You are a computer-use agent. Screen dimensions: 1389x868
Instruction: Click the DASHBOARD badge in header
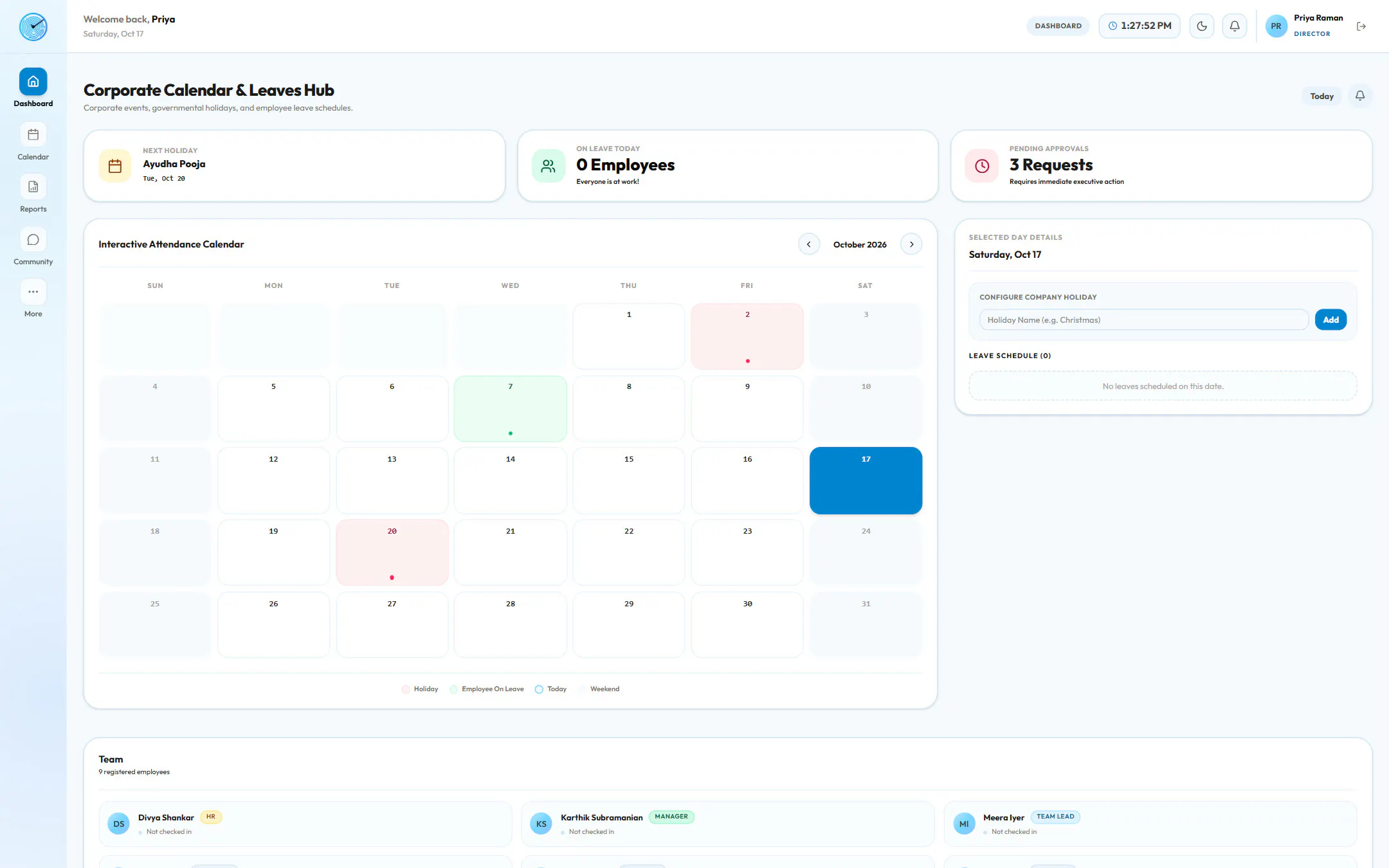pyautogui.click(x=1058, y=26)
